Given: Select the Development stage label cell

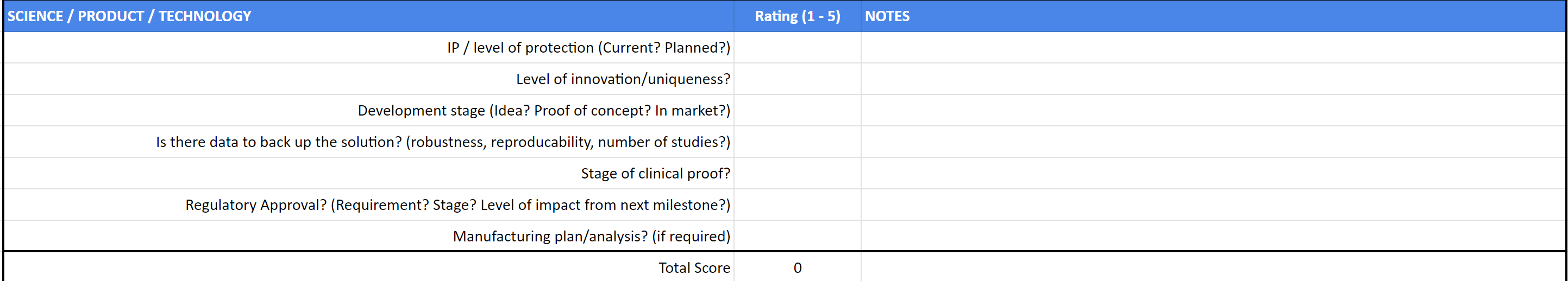Looking at the screenshot, I should [x=543, y=111].
